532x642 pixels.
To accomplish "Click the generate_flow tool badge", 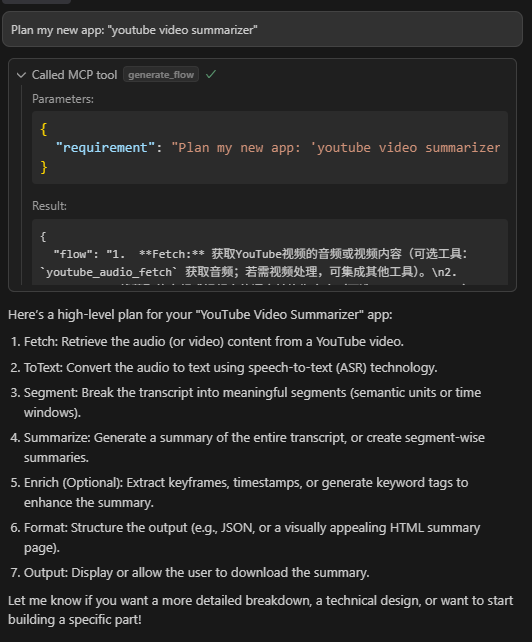I will point(161,75).
